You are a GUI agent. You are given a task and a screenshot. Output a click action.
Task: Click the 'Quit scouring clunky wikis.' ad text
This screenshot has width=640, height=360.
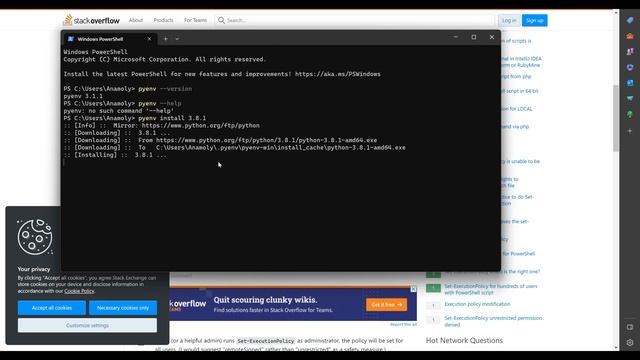[x=265, y=300]
